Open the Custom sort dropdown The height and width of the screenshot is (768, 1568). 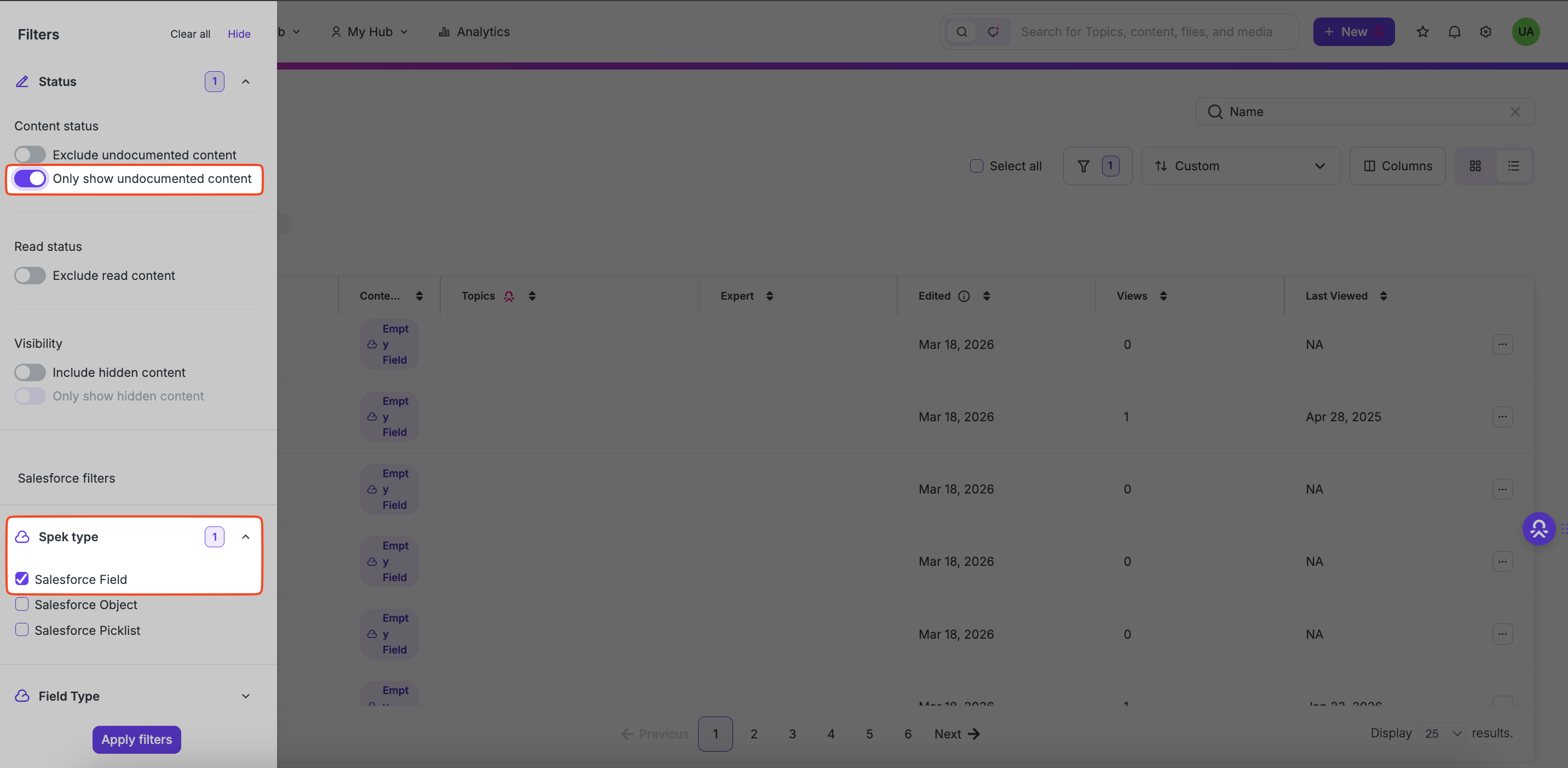[x=1241, y=165]
